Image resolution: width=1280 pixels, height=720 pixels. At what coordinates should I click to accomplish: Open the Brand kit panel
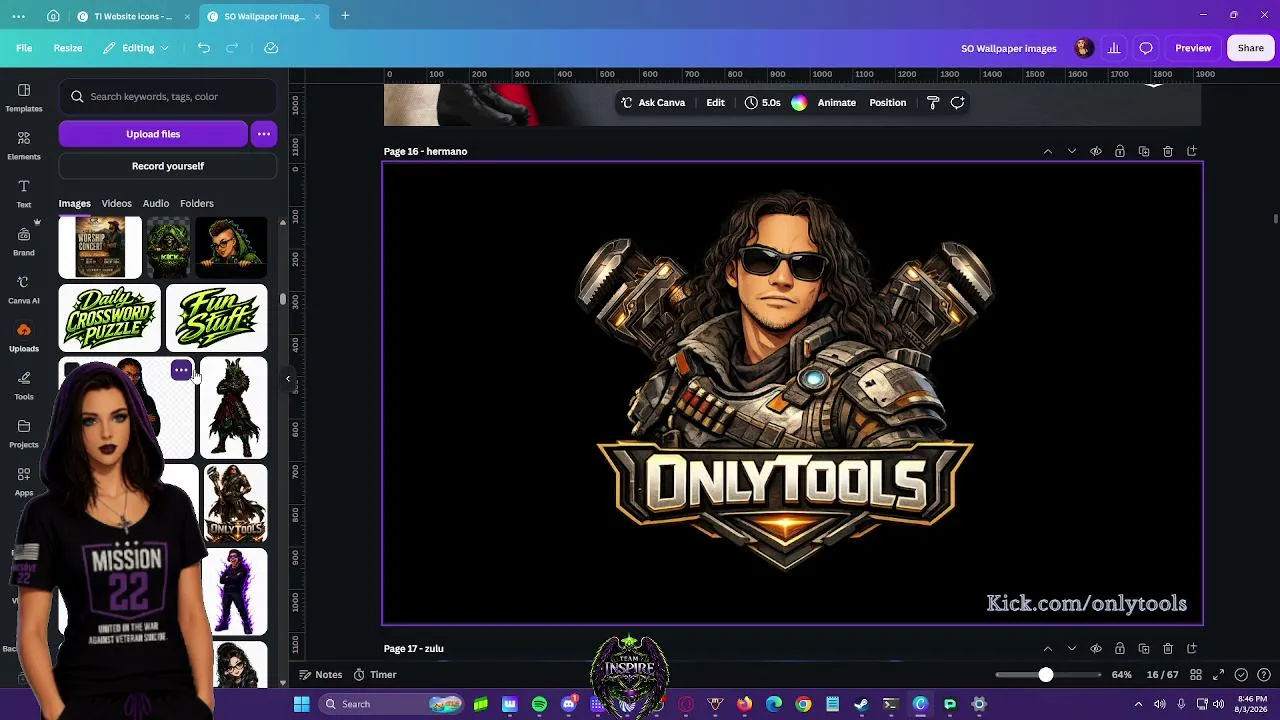tap(24, 241)
